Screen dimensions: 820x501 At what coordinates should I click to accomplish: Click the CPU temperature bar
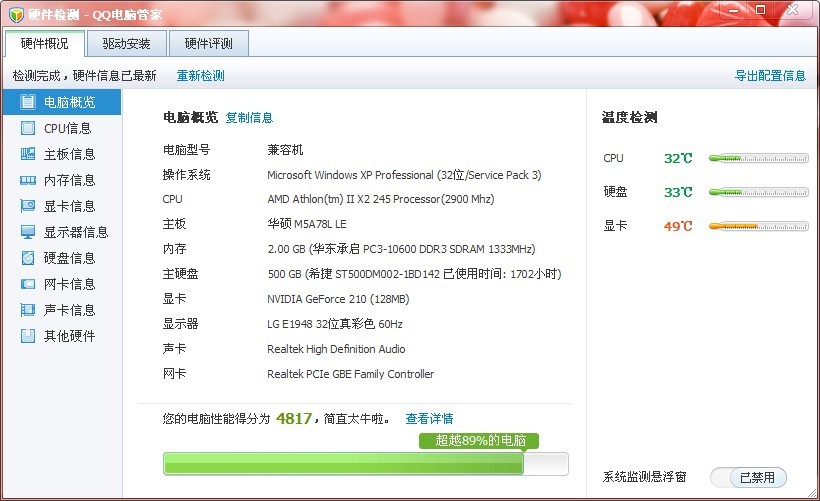758,158
